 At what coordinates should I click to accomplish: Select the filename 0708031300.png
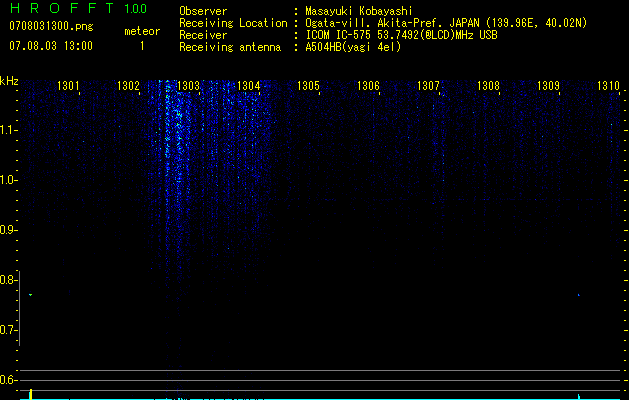51,26
